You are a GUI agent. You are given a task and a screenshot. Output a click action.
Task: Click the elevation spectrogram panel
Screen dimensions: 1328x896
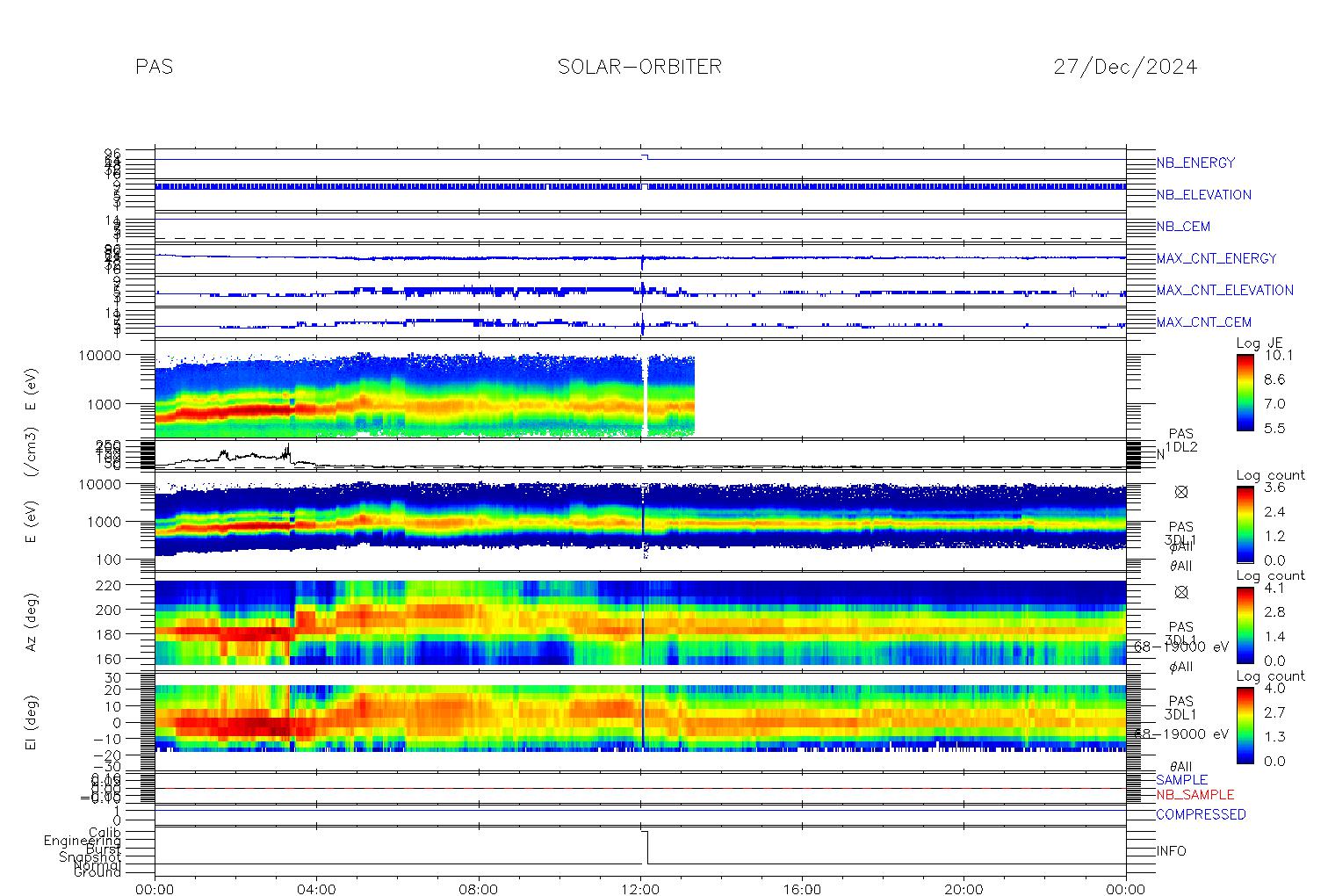coord(640,718)
